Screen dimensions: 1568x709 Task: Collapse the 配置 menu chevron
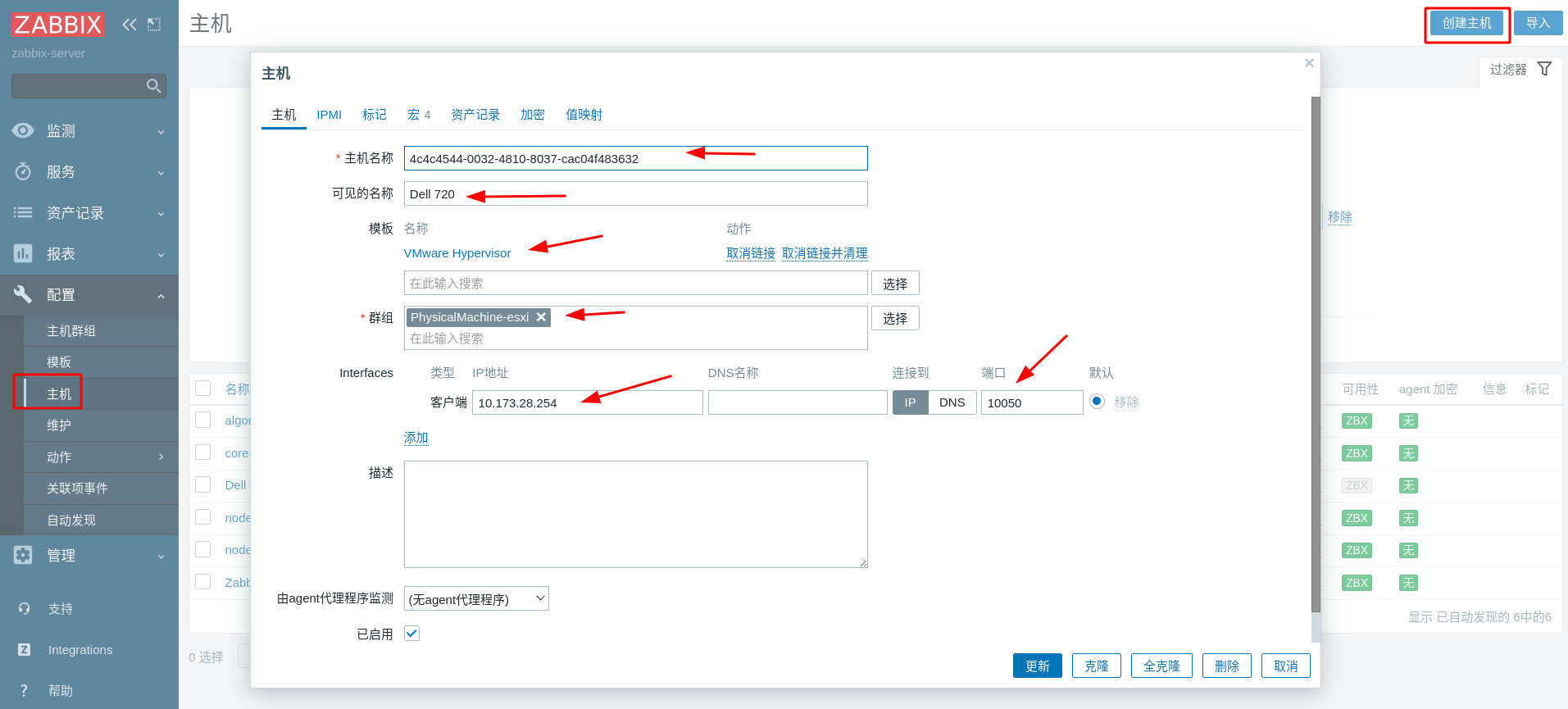coord(161,296)
